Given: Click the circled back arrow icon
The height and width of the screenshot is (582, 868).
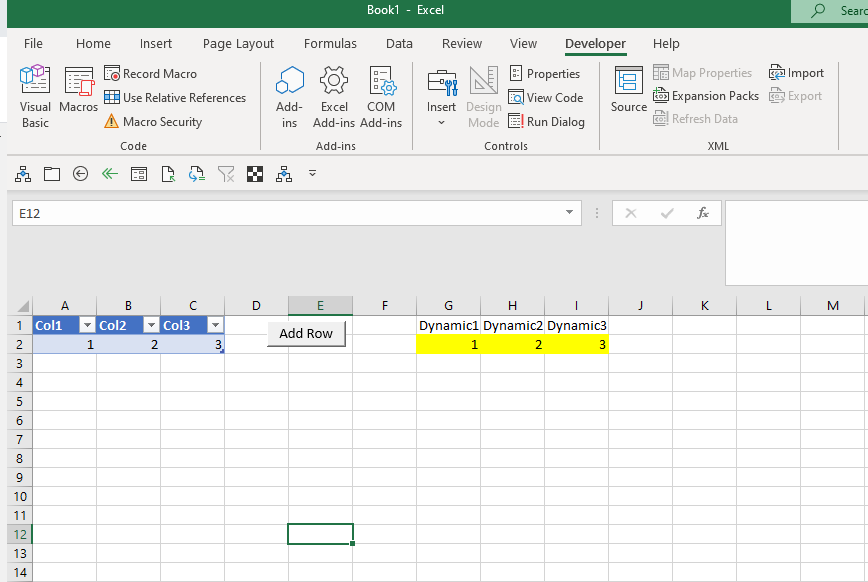Looking at the screenshot, I should pos(80,174).
